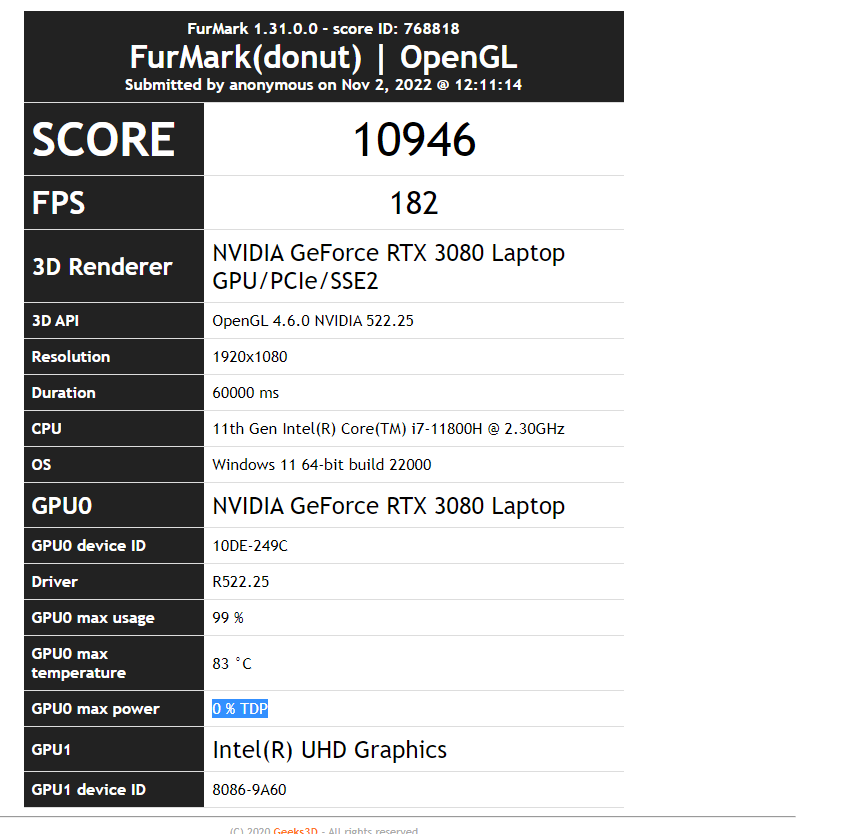Click the '3D Renderer' label
The width and height of the screenshot is (847, 834).
(x=102, y=267)
